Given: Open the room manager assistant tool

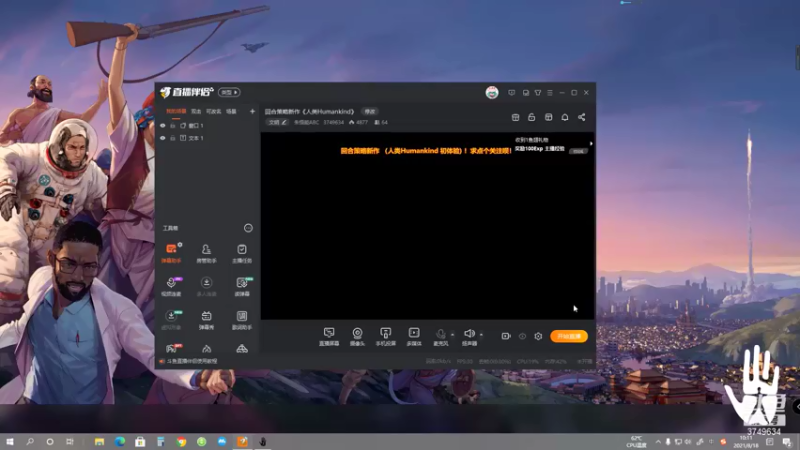Looking at the screenshot, I should (x=206, y=253).
